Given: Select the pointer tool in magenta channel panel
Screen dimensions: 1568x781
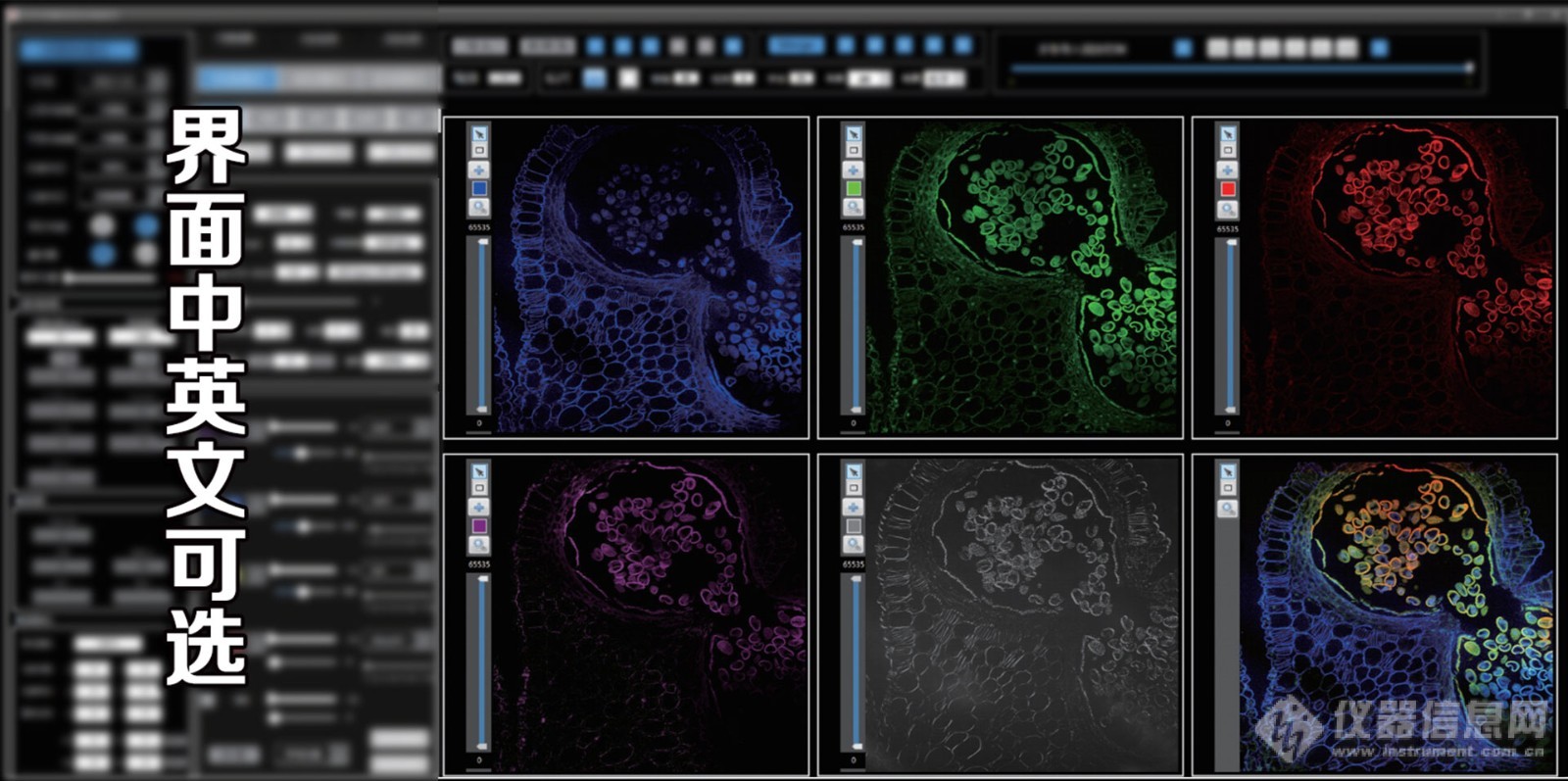Looking at the screenshot, I should (479, 470).
